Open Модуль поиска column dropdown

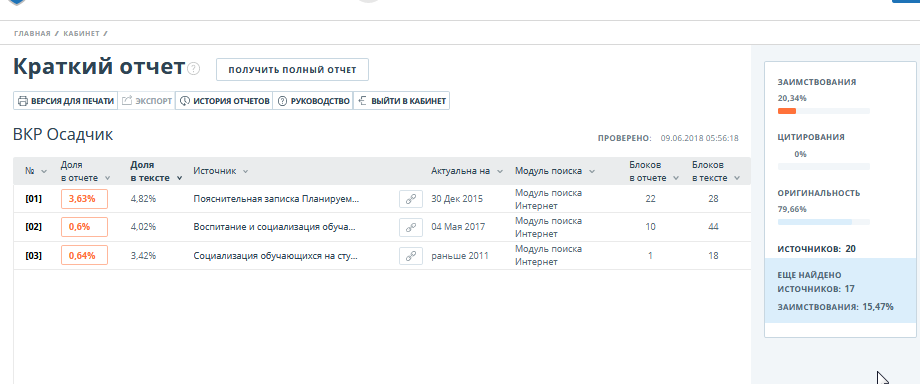coord(555,171)
